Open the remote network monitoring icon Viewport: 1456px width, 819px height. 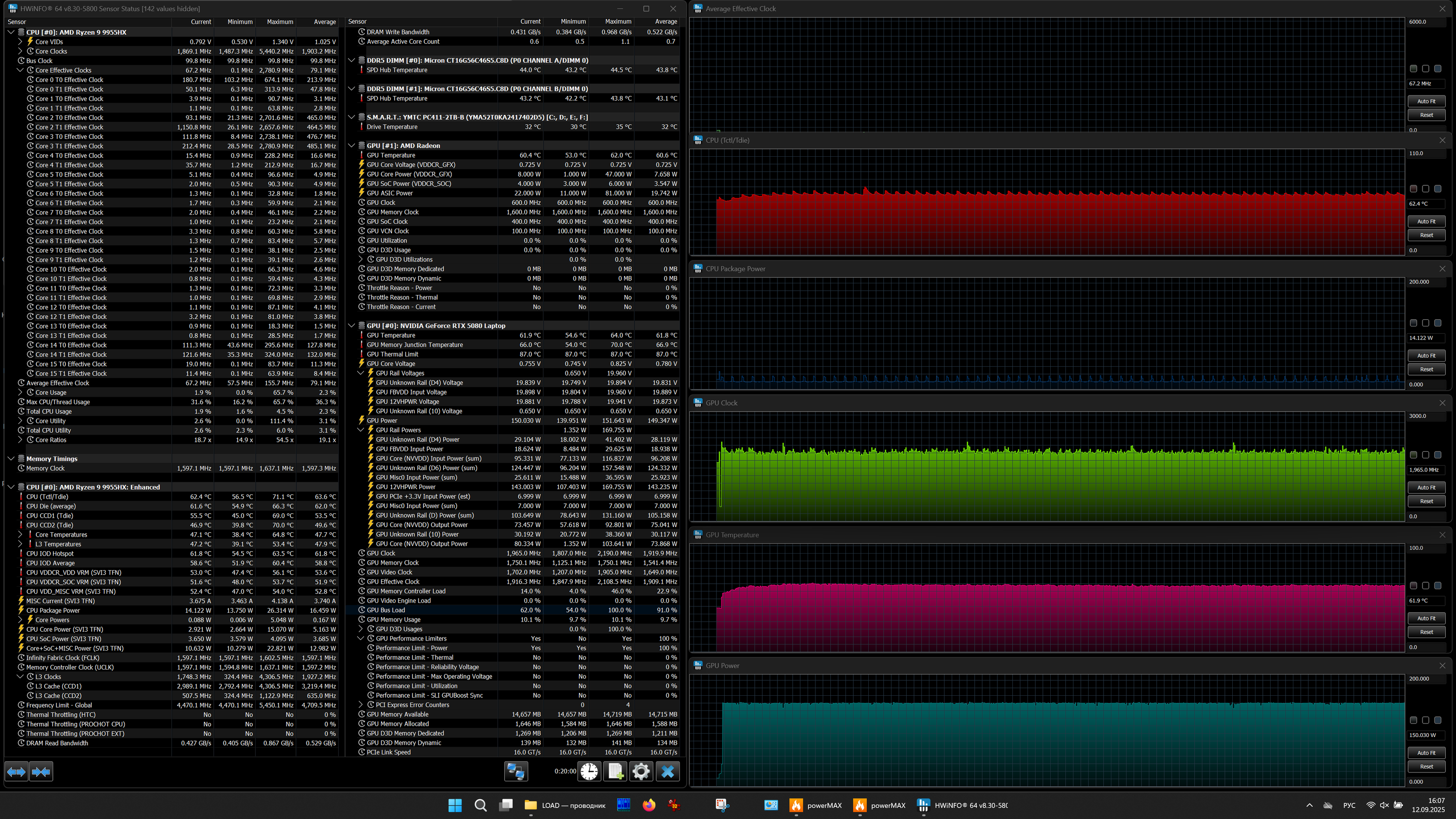515,771
